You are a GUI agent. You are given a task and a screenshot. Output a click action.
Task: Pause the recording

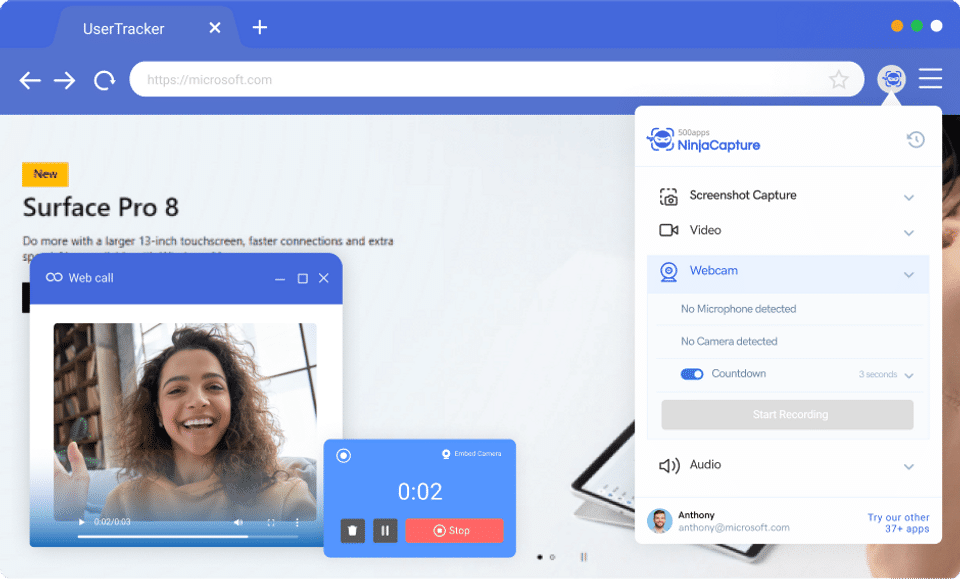tap(385, 531)
